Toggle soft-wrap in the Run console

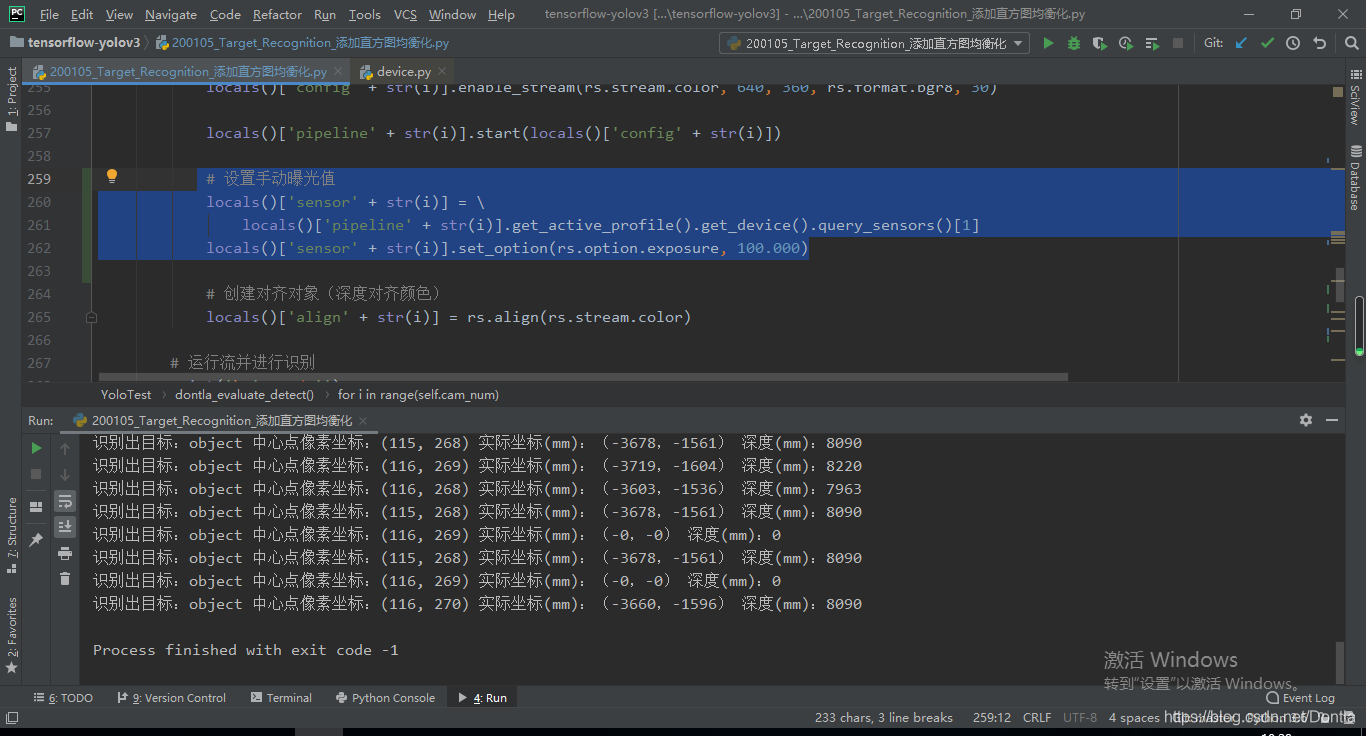pos(65,500)
